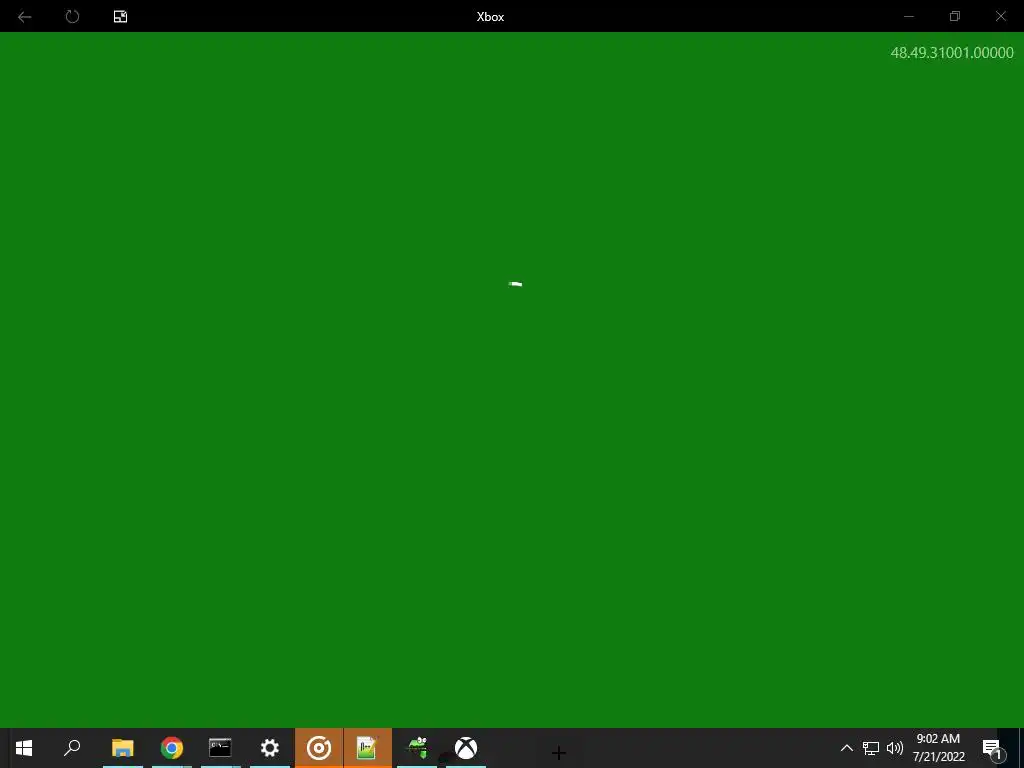Click version text 48.49.31001.00000
The width and height of the screenshot is (1024, 768).
tap(952, 52)
